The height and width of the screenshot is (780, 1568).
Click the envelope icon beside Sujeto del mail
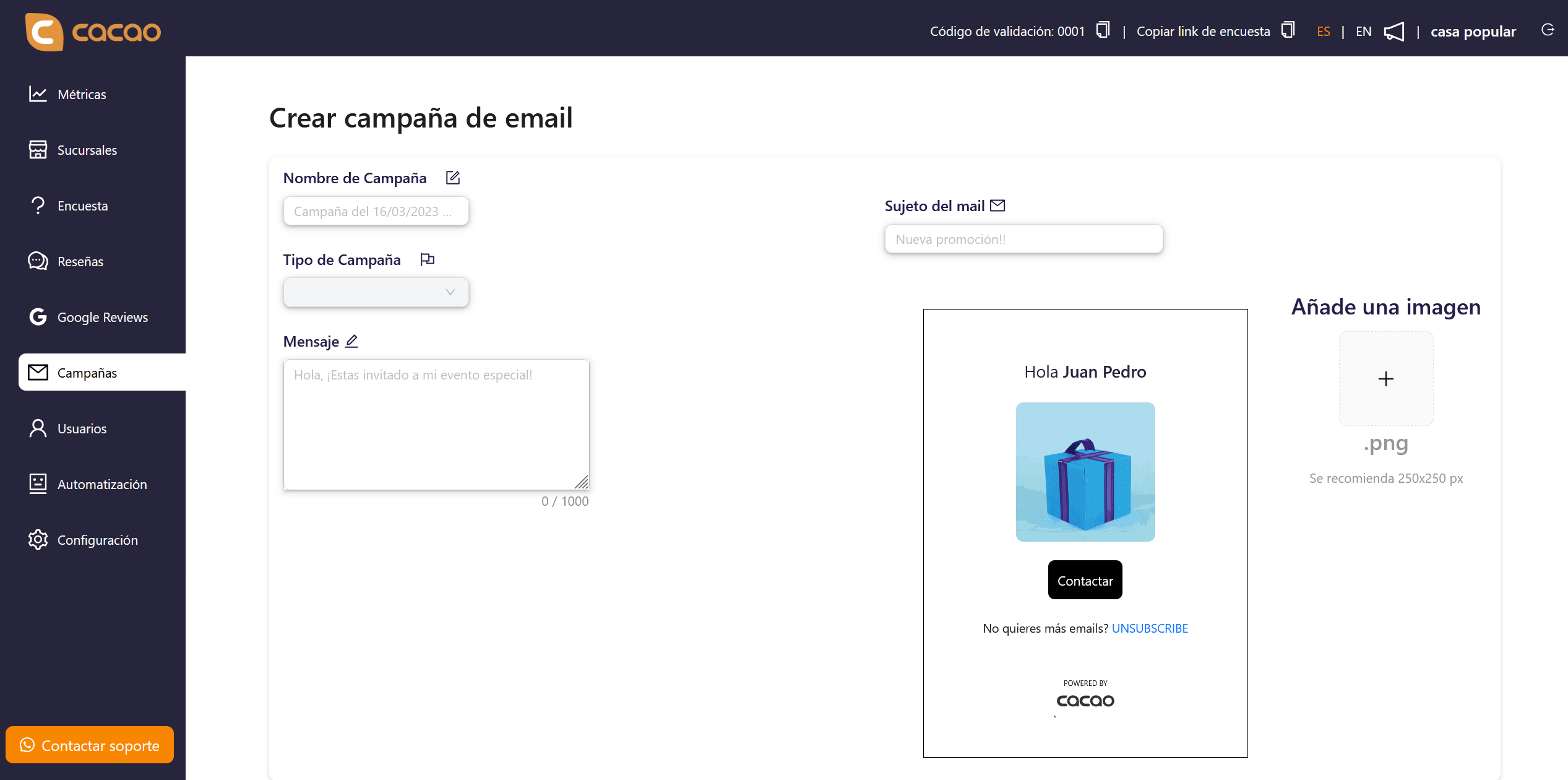point(998,205)
